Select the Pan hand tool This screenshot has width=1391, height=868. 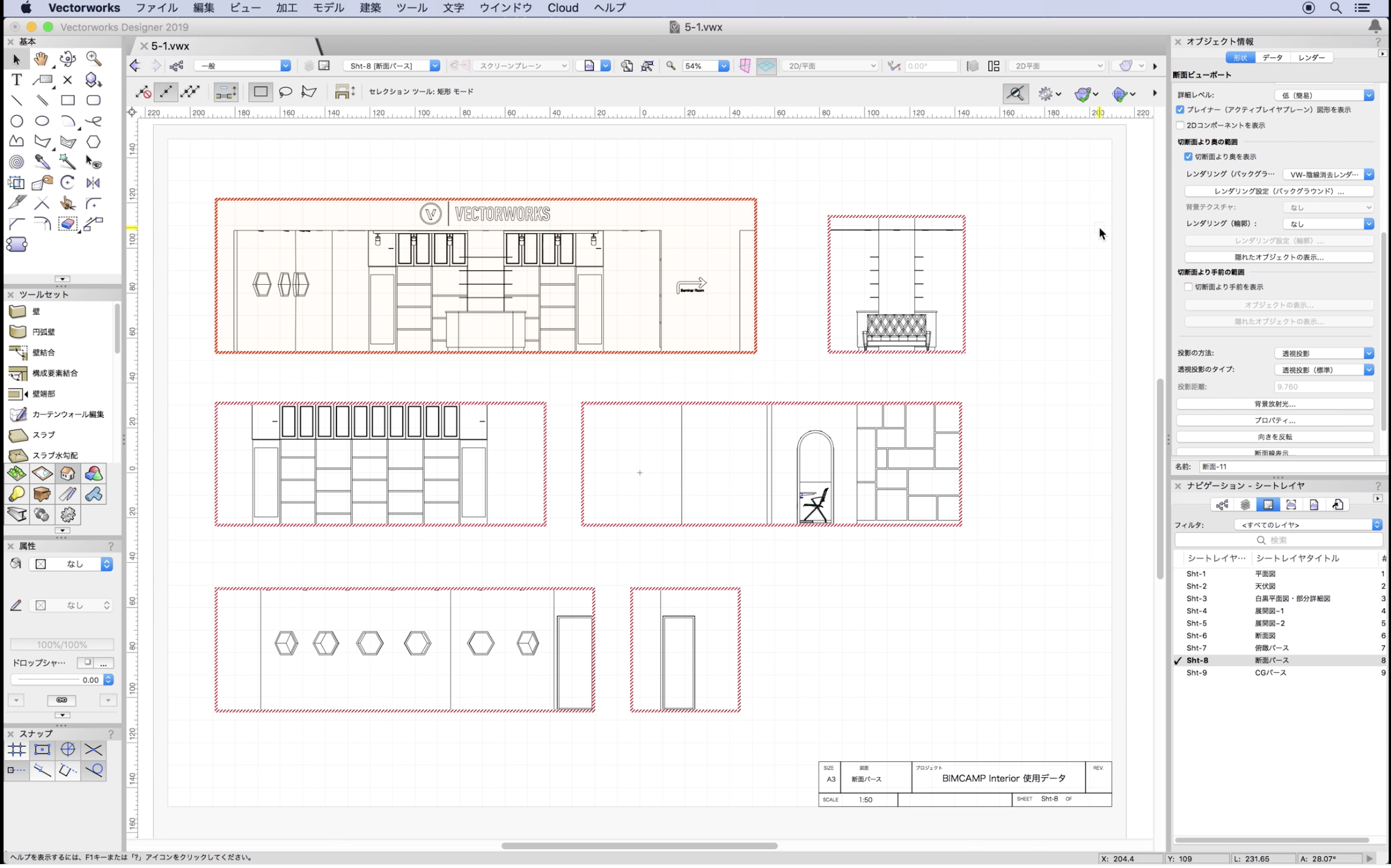tap(41, 59)
